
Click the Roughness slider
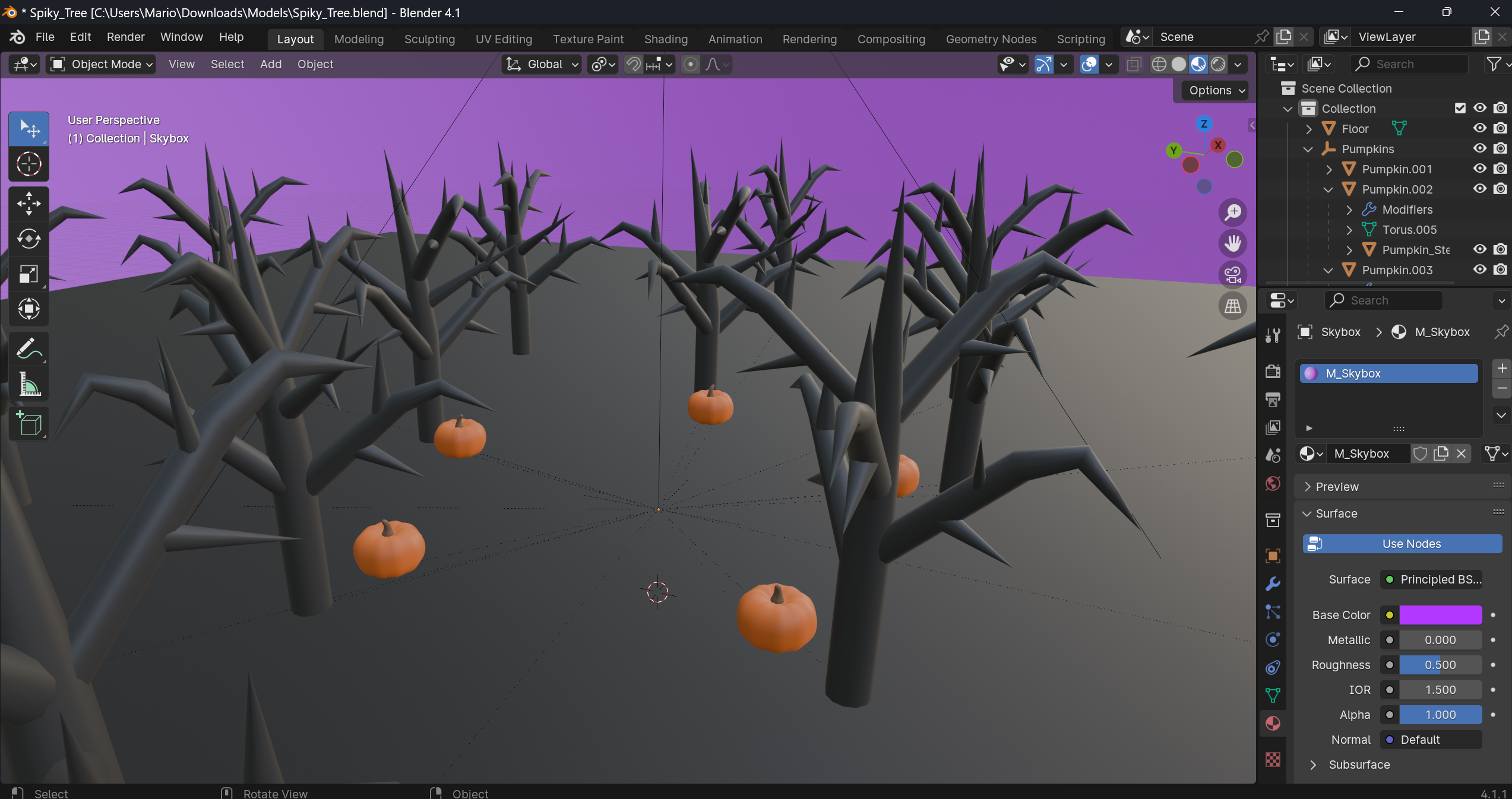coord(1441,665)
